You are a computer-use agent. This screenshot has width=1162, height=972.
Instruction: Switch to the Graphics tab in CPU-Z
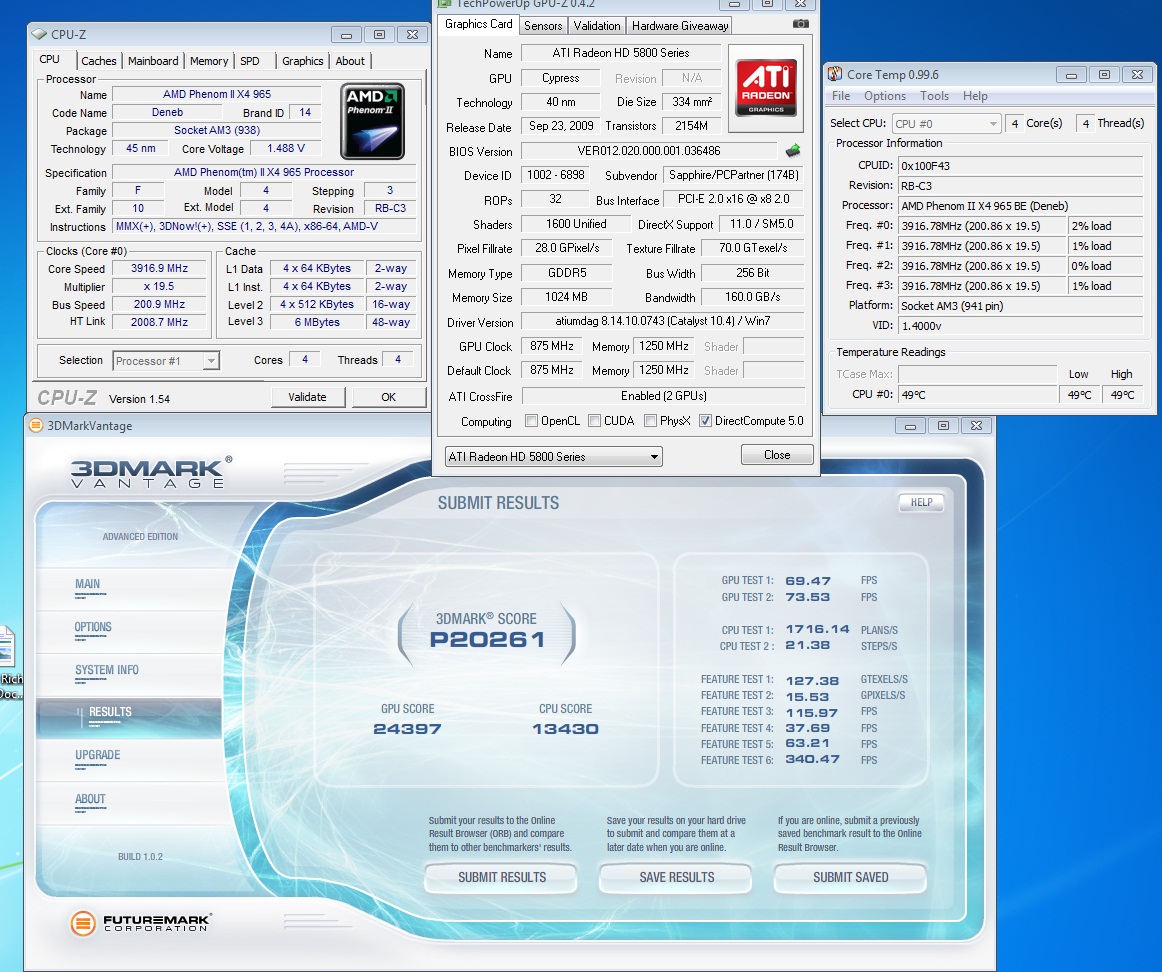click(x=302, y=61)
